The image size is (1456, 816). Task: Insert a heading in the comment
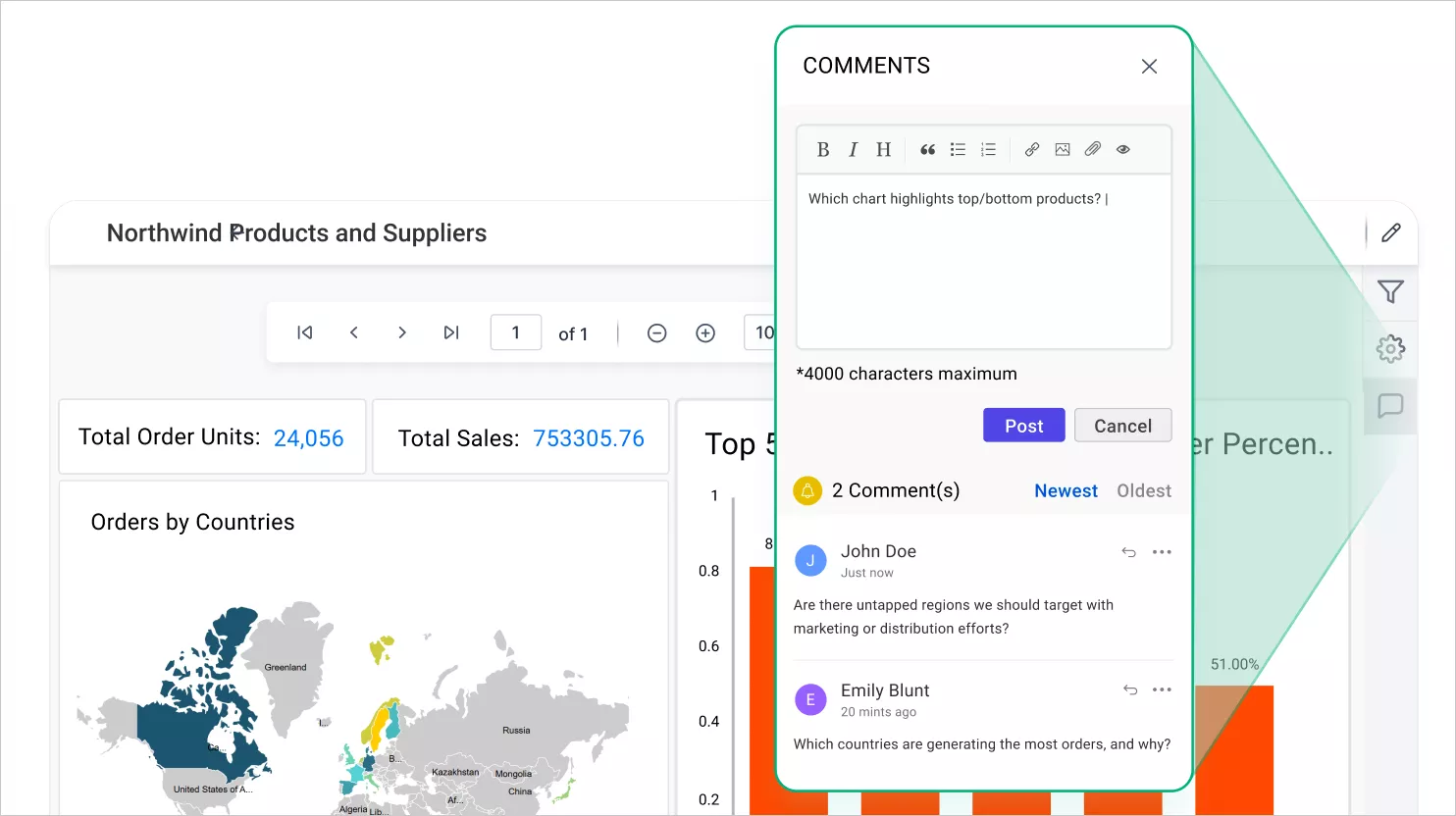(x=882, y=149)
